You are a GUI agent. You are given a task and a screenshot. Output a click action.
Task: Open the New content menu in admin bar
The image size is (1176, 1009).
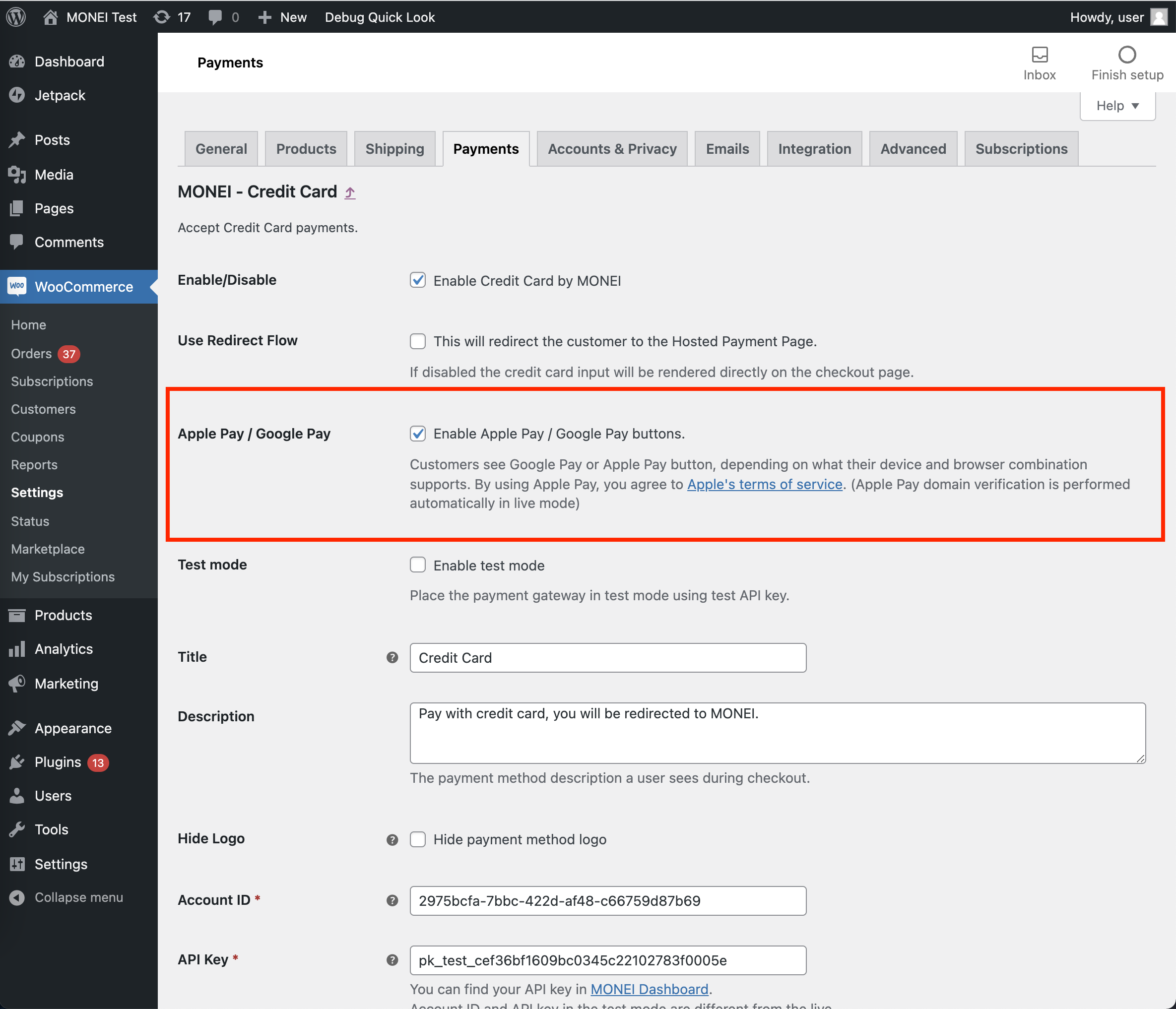[x=282, y=17]
